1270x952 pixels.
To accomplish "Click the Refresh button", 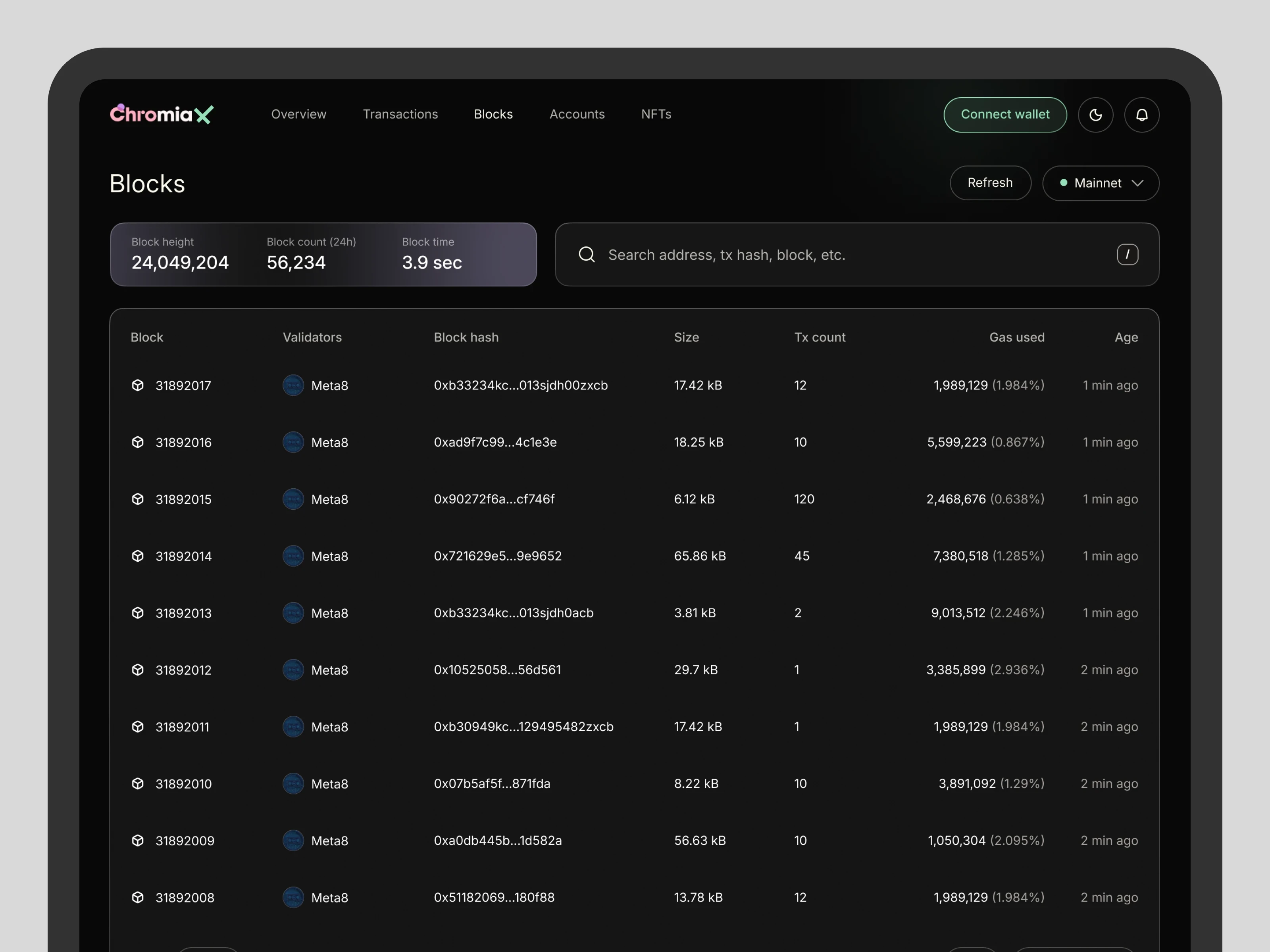I will coord(990,183).
